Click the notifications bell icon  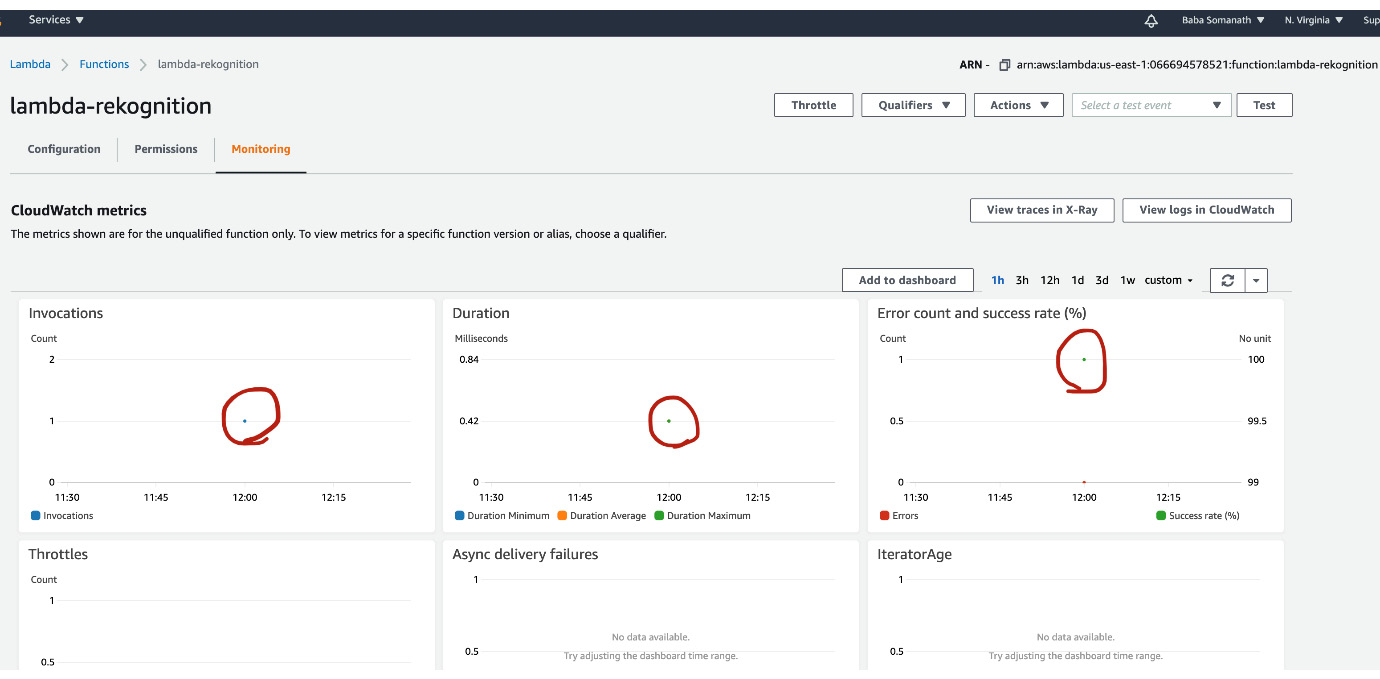click(x=1151, y=20)
